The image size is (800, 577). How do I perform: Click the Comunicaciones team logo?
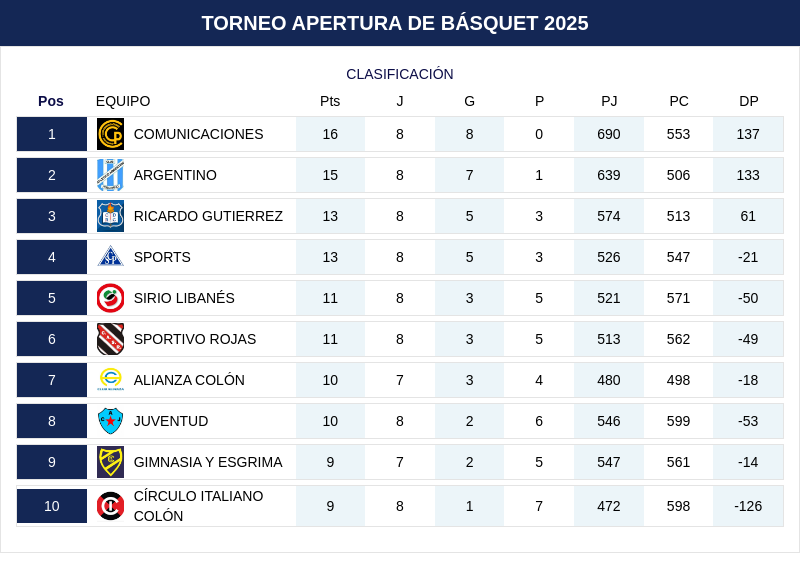(110, 134)
